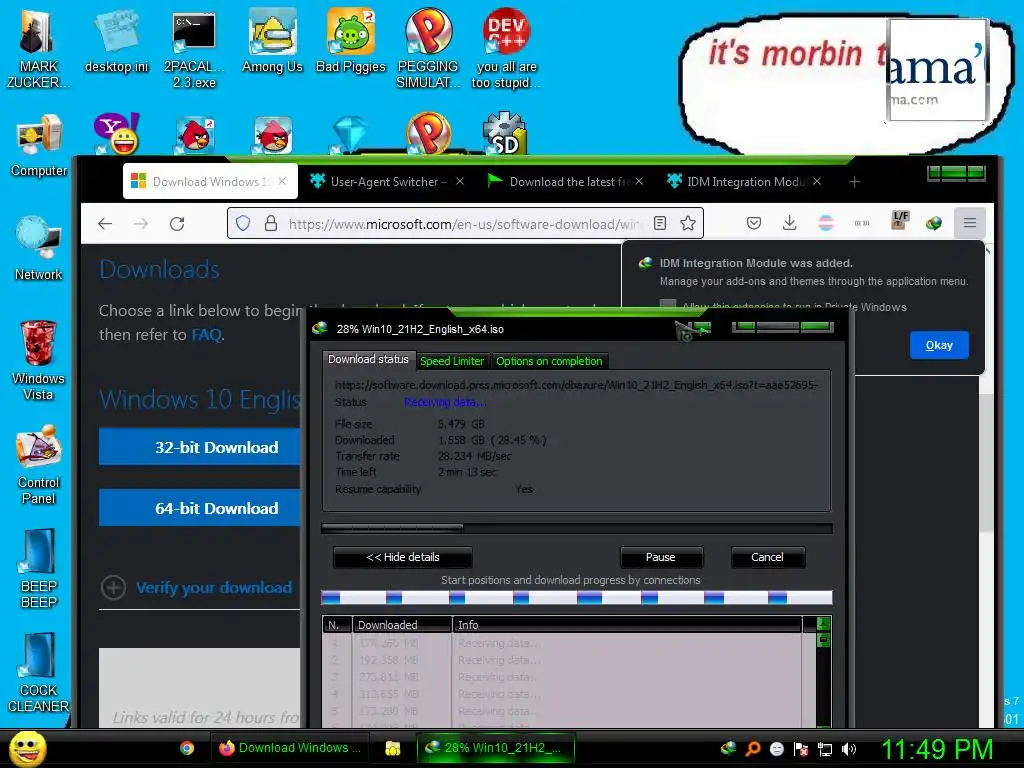Select the desktop.ini file icon
The height and width of the screenshot is (768, 1024).
116,40
